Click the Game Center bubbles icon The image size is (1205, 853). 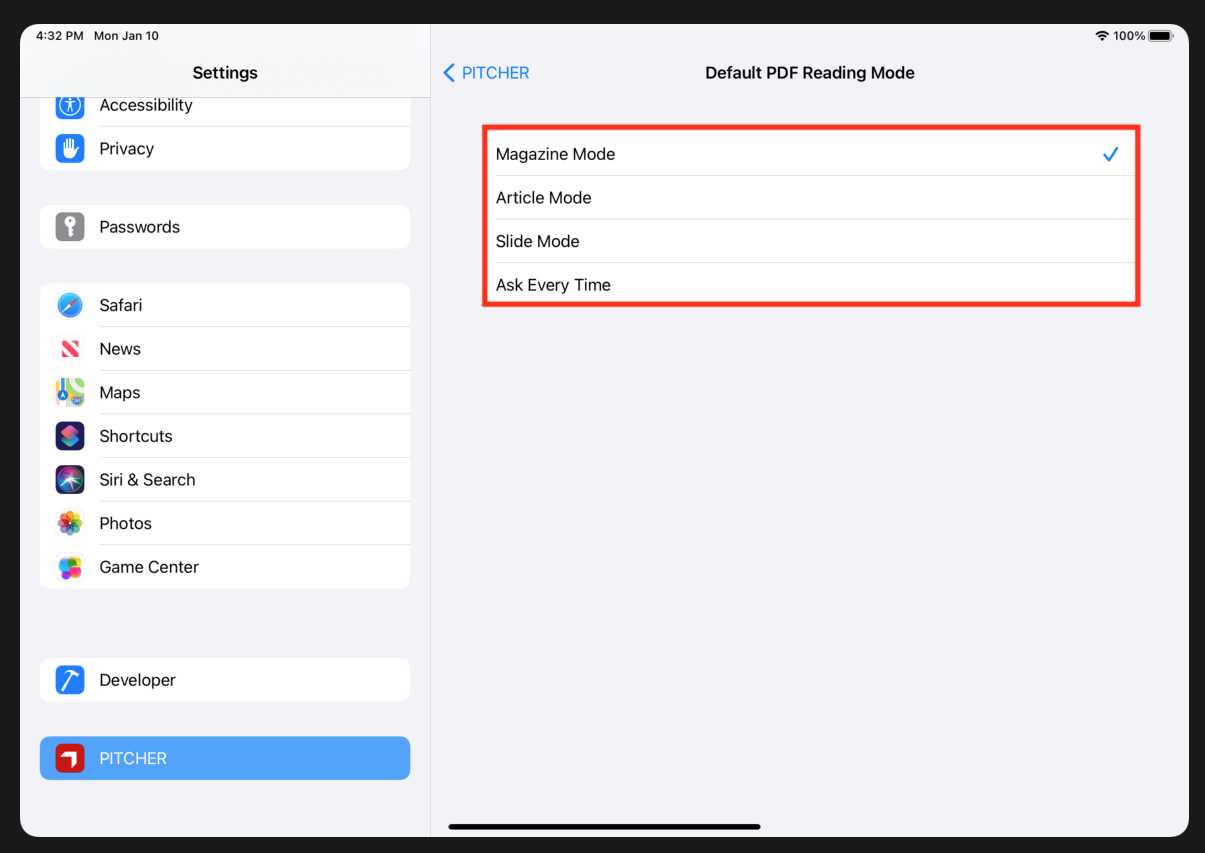click(x=69, y=566)
